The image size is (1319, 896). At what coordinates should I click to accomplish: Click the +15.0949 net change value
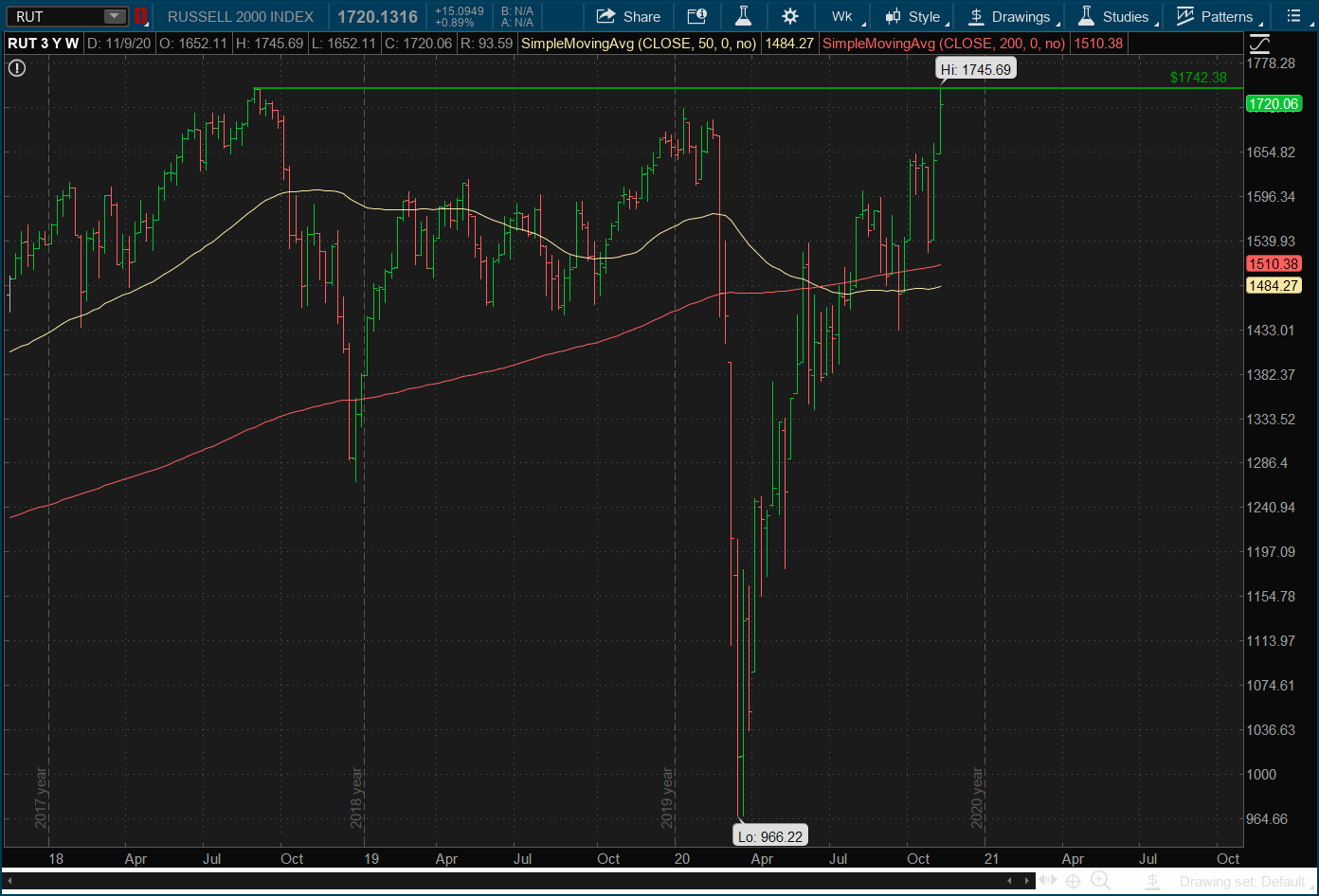(459, 11)
